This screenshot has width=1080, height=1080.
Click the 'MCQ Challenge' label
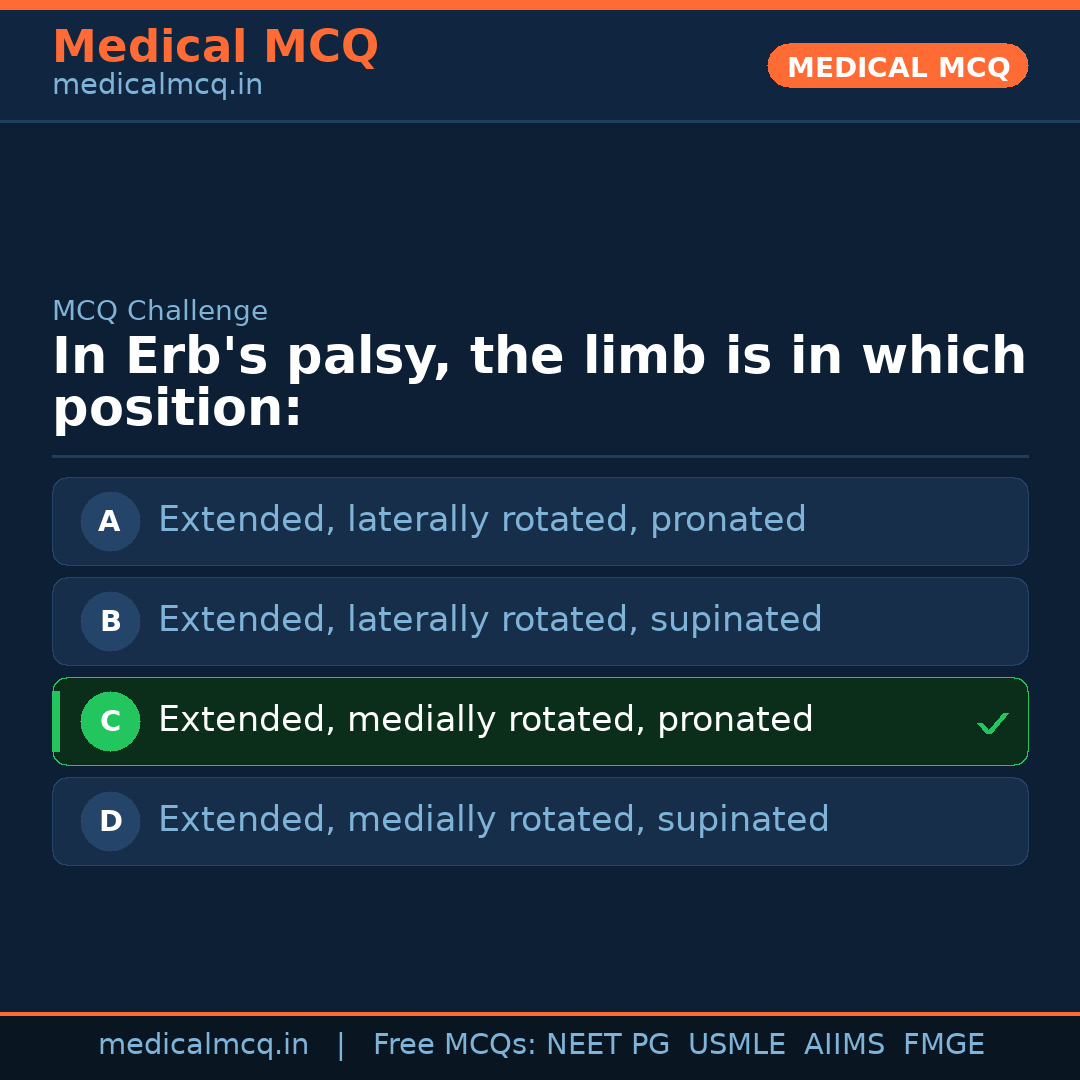click(x=160, y=311)
